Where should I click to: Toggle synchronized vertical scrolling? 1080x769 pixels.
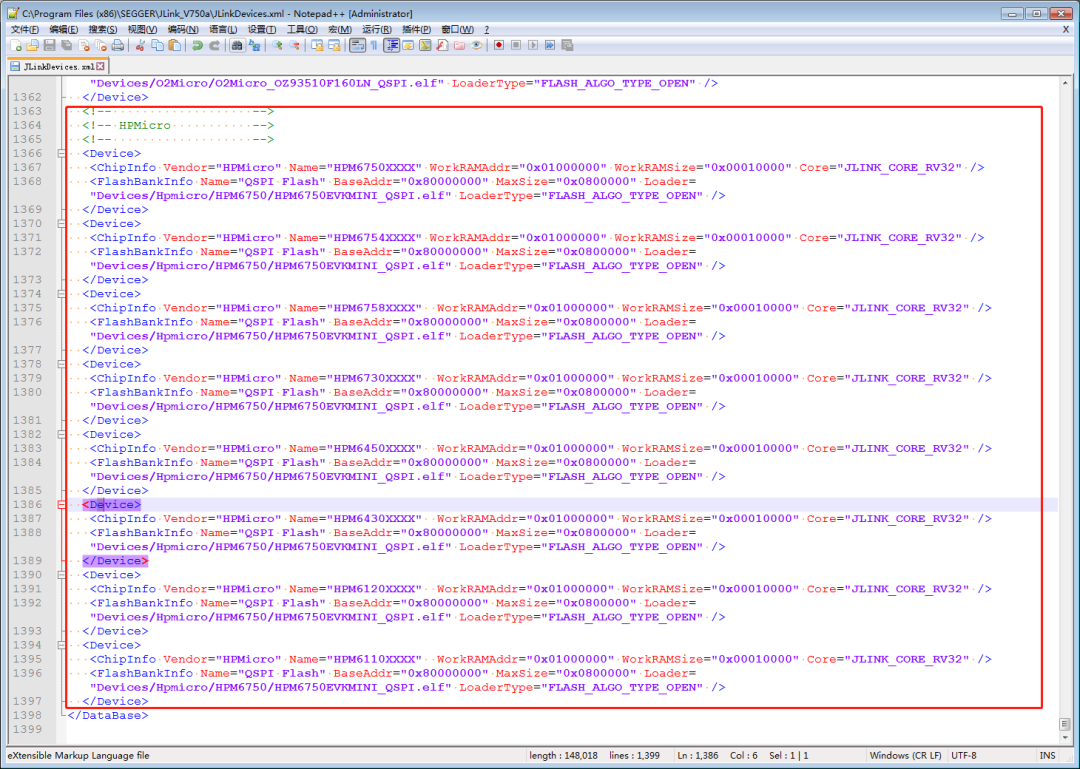pos(319,45)
